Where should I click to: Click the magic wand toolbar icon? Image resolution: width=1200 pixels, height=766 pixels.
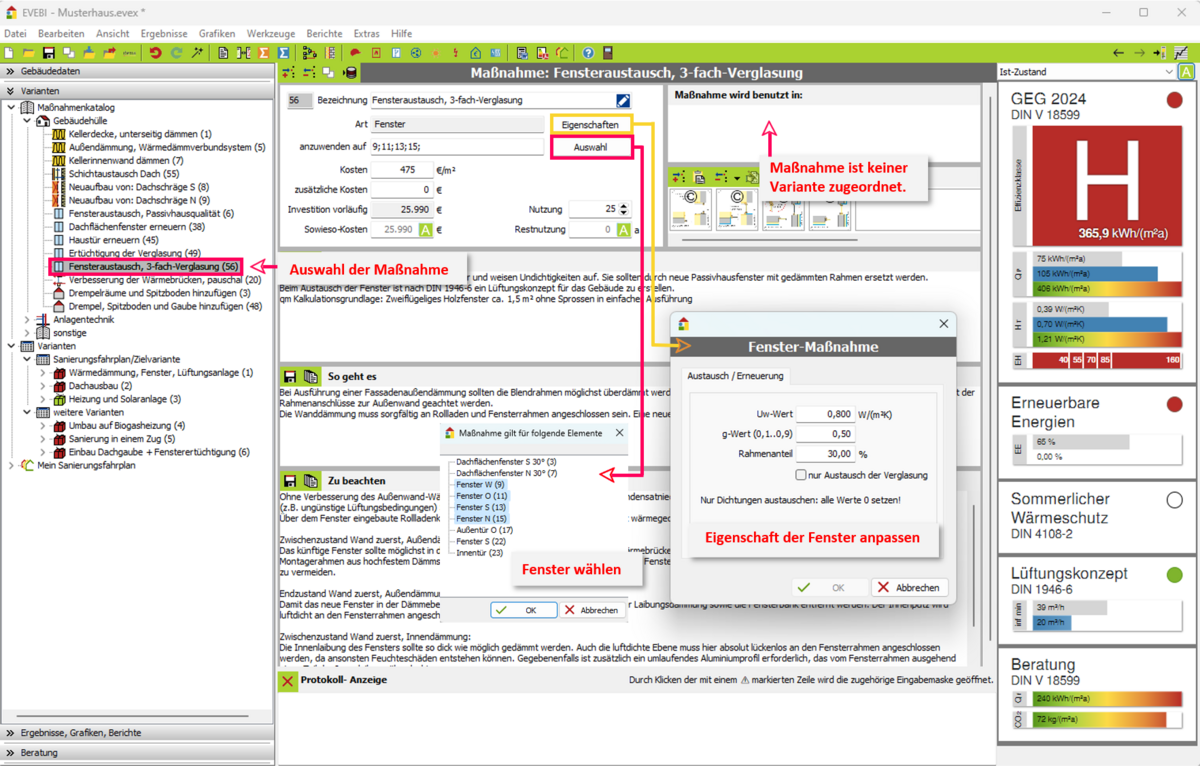[x=198, y=53]
